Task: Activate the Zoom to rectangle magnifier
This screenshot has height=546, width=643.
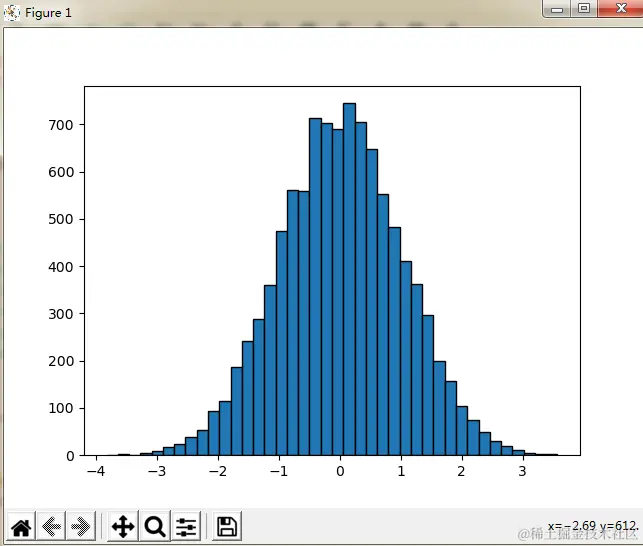Action: pos(155,526)
